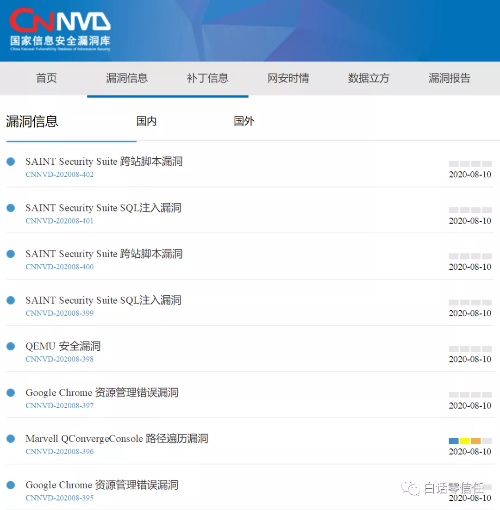
Task: Open the CNNVD-202008-401 link
Action: (x=59, y=221)
